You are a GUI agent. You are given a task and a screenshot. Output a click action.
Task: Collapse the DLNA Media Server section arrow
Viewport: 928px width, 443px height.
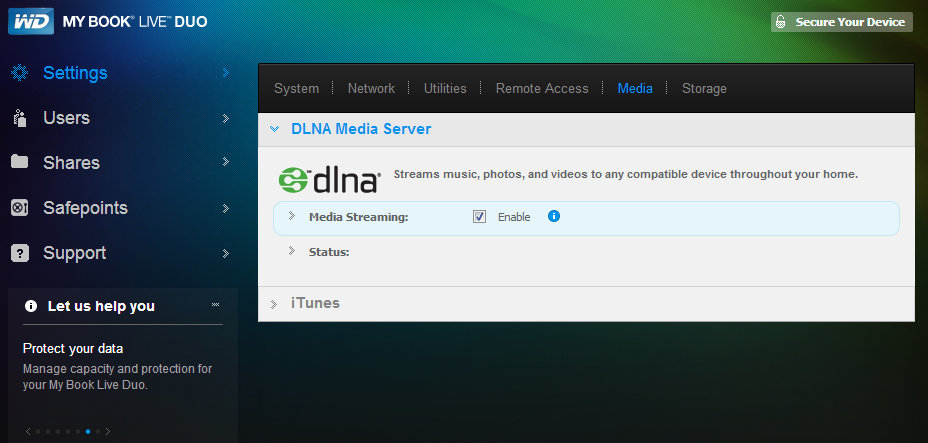(274, 129)
